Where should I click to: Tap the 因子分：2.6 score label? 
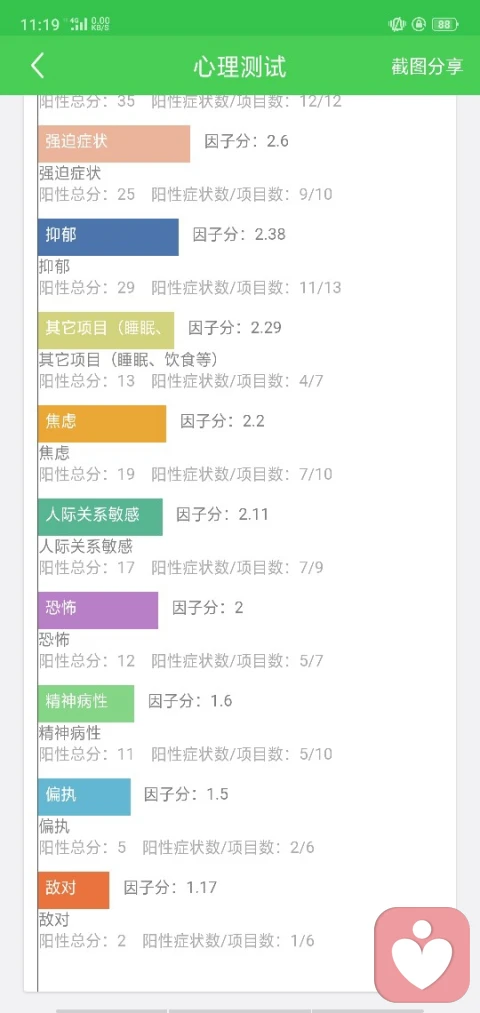247,141
